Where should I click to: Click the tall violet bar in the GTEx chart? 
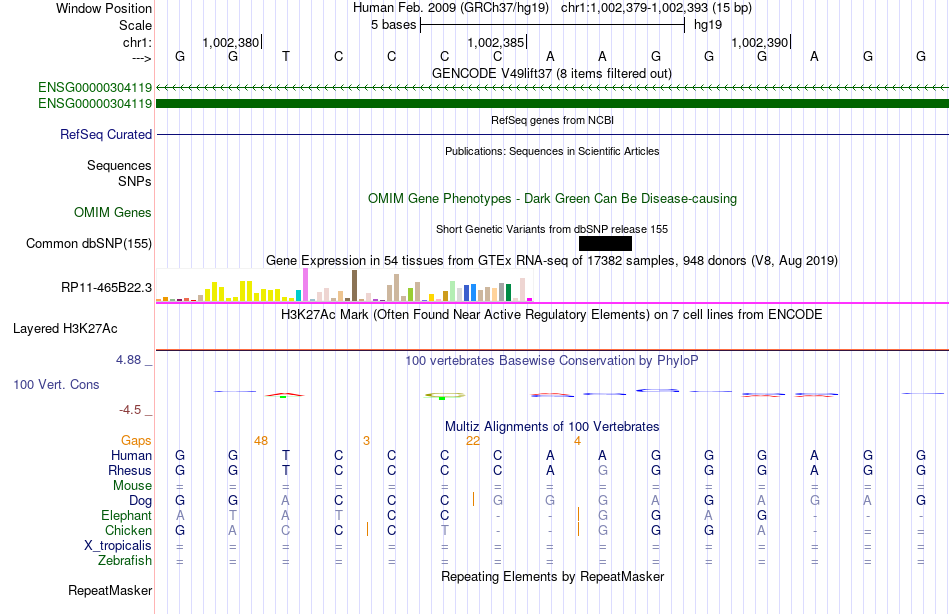(x=306, y=285)
